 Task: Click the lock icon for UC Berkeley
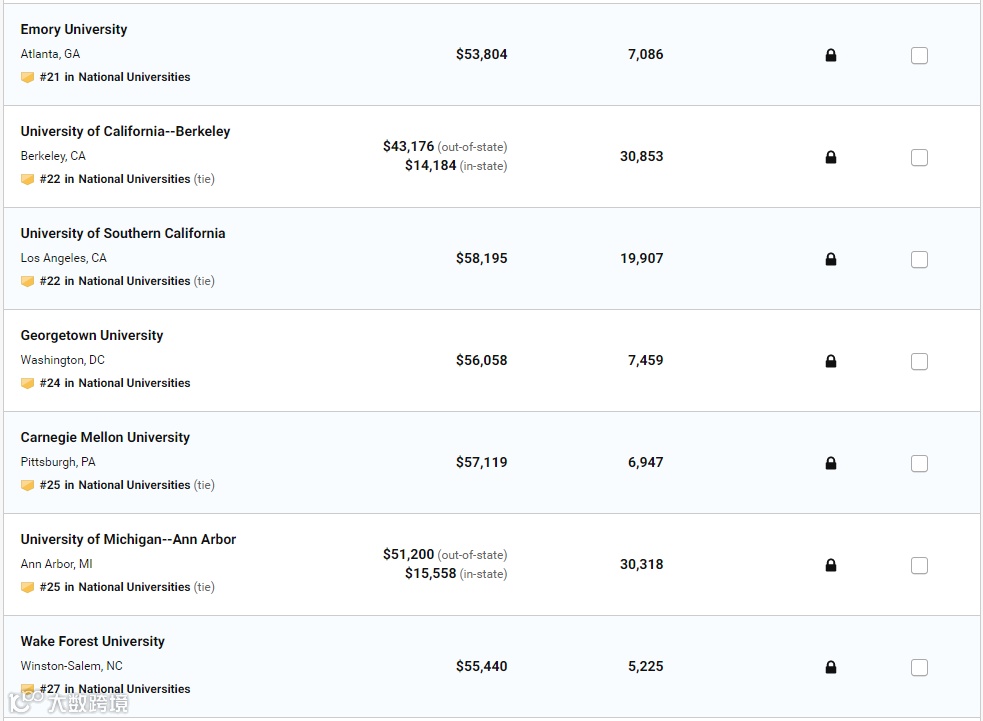pyautogui.click(x=830, y=157)
